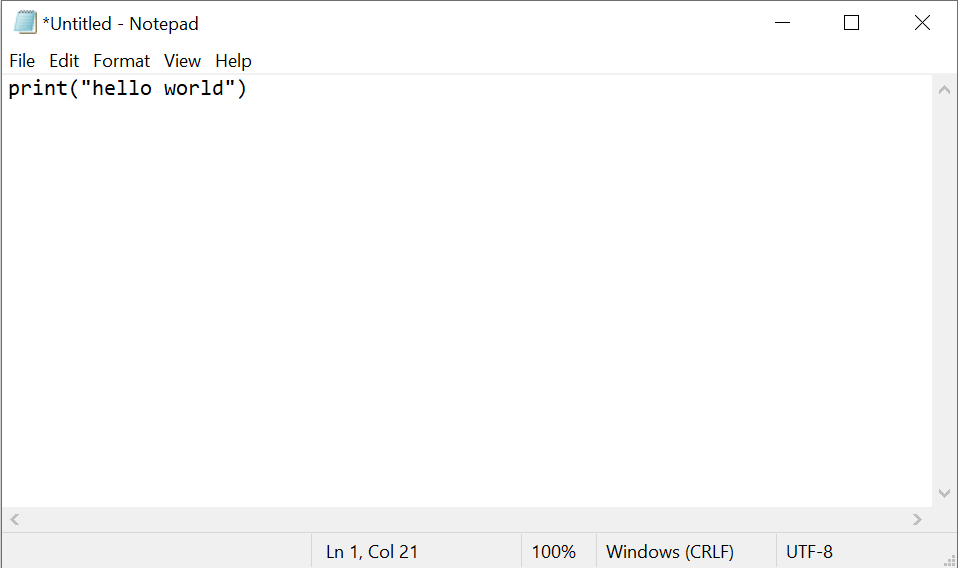958x568 pixels.
Task: Open the Format menu
Action: (121, 61)
